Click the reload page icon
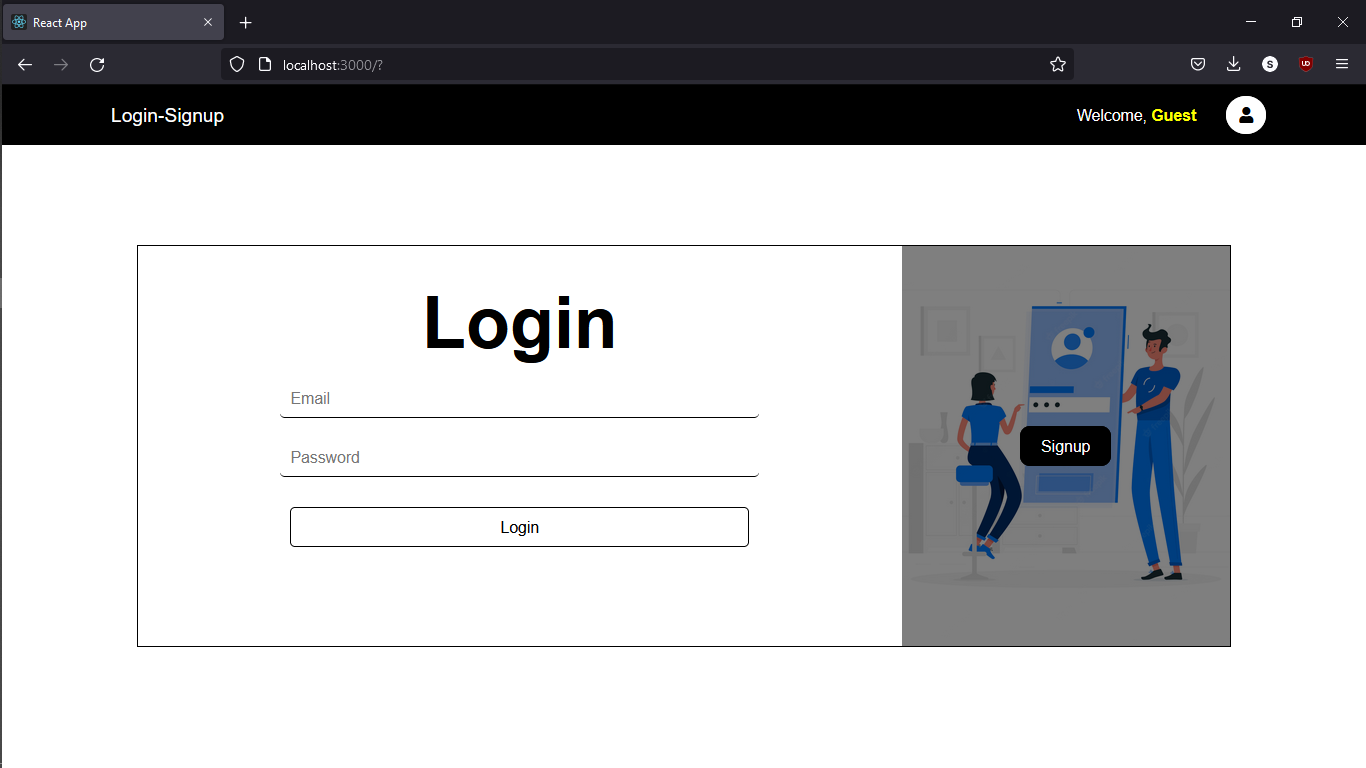The image size is (1366, 768). click(x=97, y=64)
